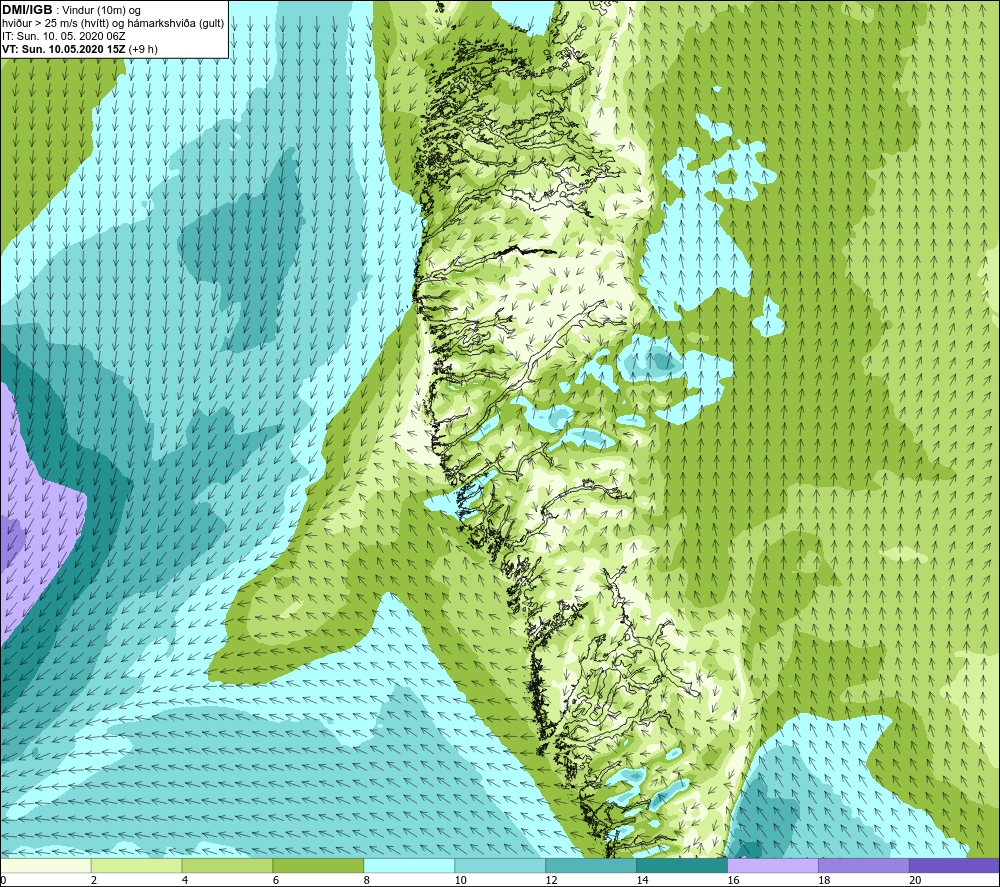
Task: Click the 18-20 m/s medium purple legend swatch
Action: [864, 865]
